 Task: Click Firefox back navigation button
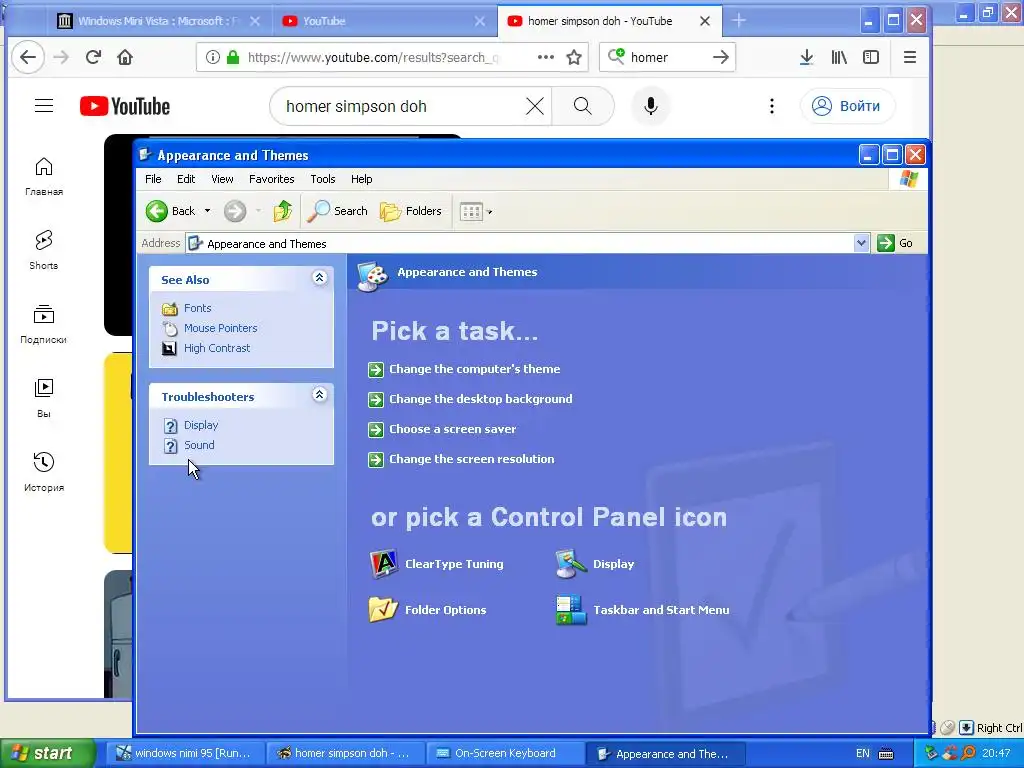click(x=27, y=57)
